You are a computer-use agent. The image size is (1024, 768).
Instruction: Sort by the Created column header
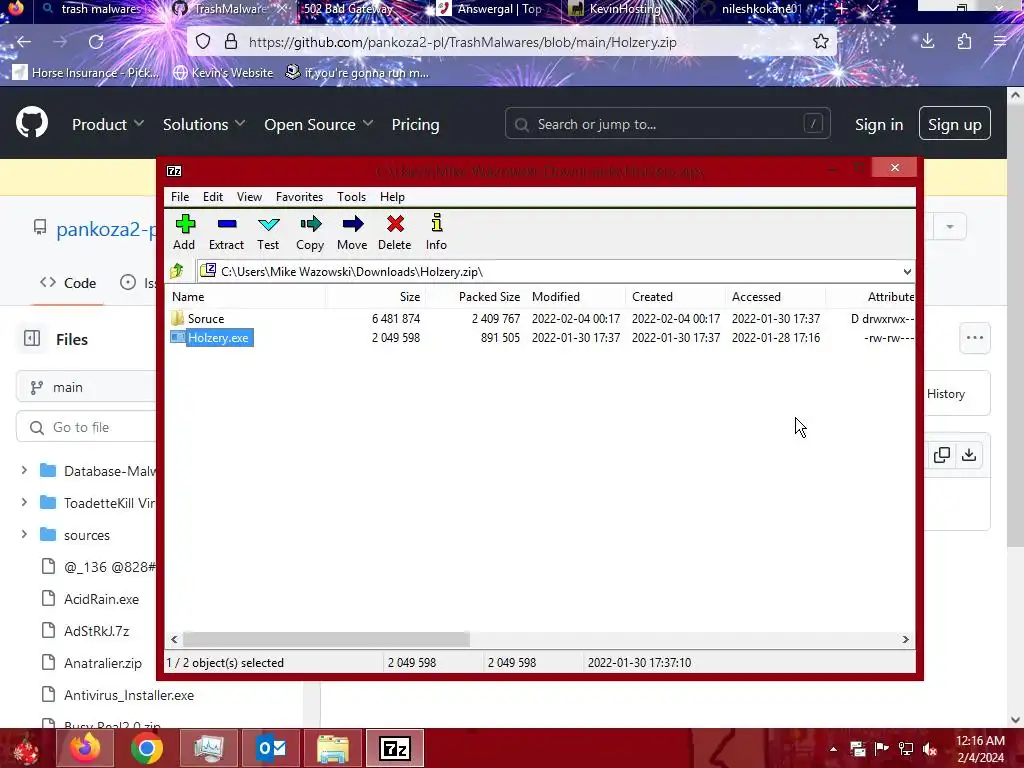coord(676,296)
